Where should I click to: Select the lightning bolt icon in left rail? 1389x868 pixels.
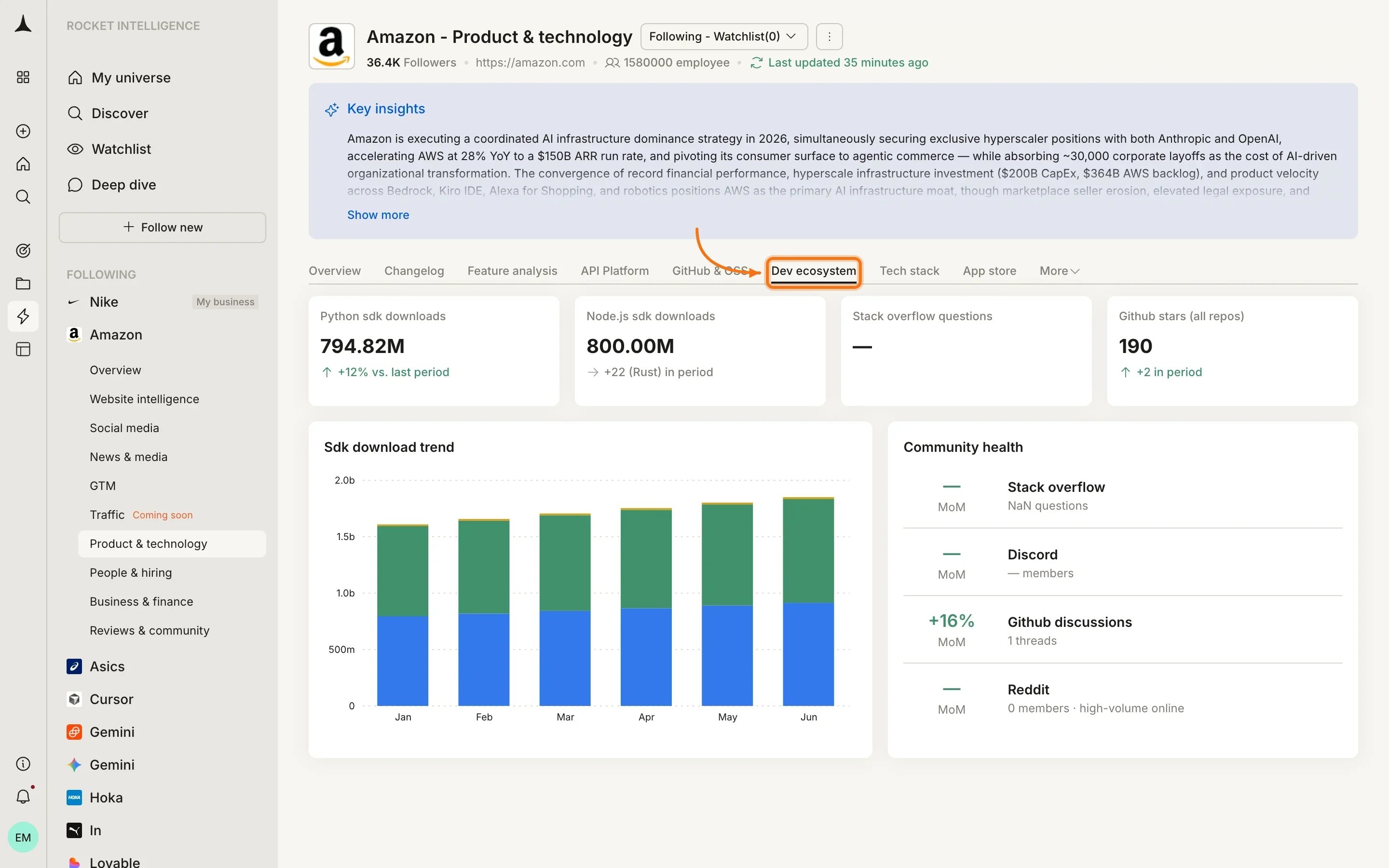click(23, 316)
